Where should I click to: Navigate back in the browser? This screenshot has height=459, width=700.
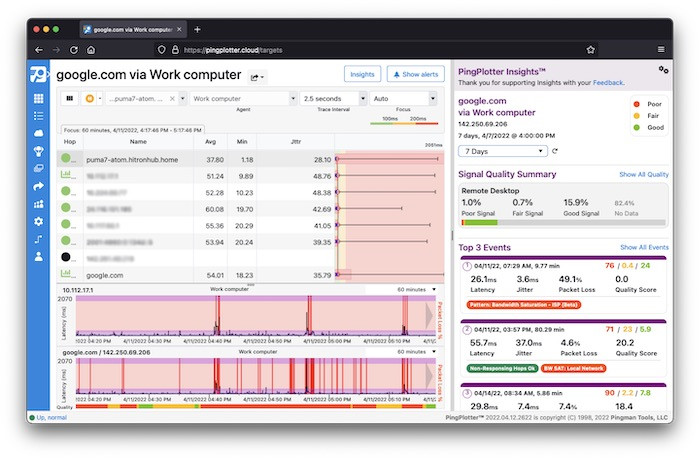coord(39,50)
